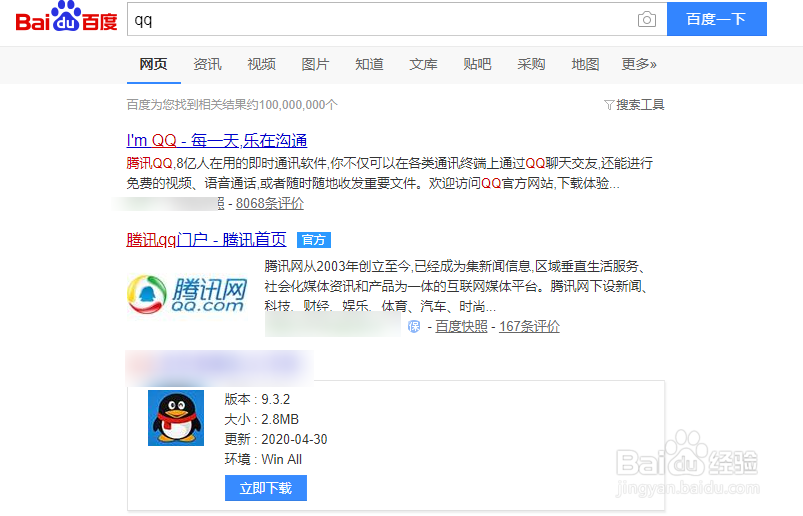Open the 文库 tab
Image resolution: width=803 pixels, height=516 pixels.
tap(424, 64)
